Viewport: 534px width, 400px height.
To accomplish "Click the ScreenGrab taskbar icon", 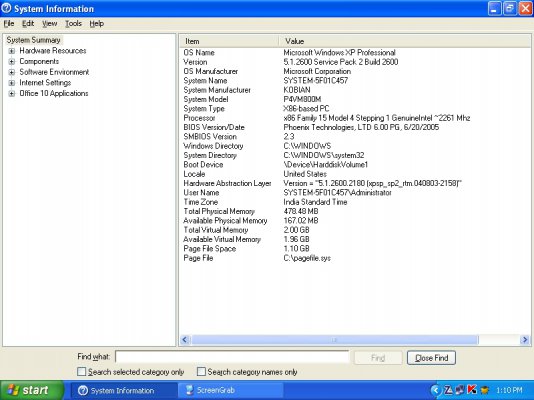I will (x=189, y=390).
